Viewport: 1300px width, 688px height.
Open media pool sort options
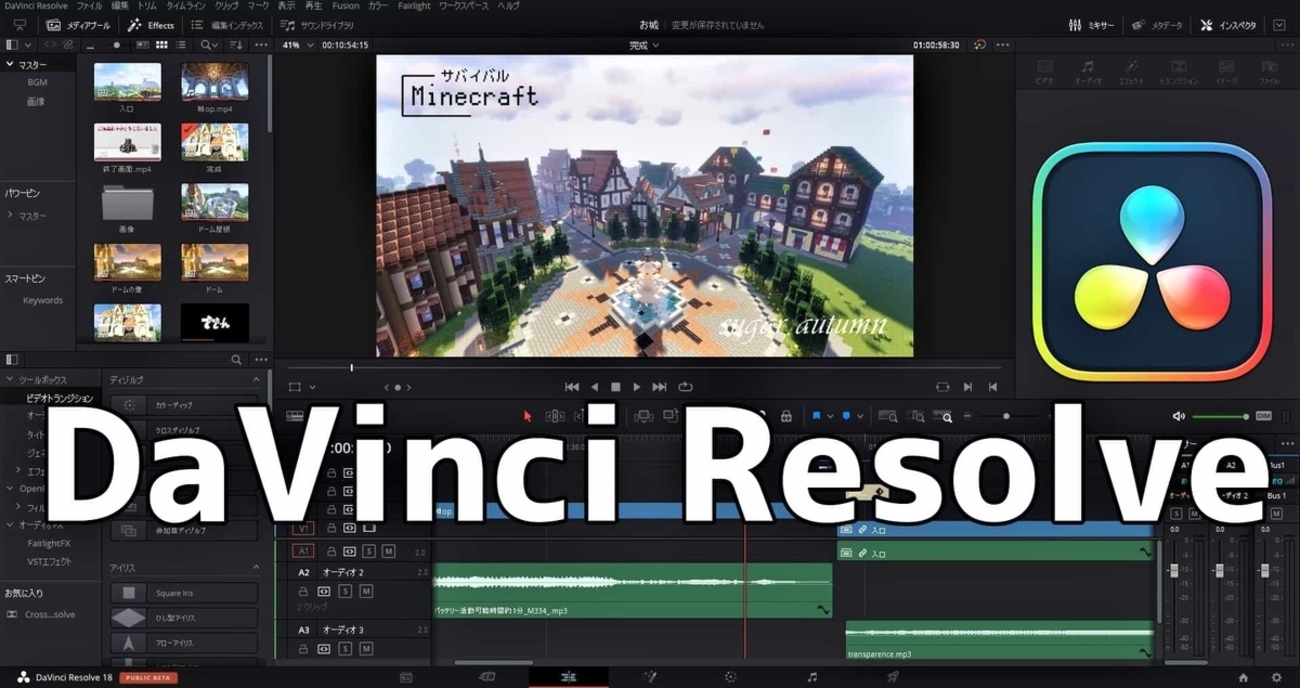click(236, 45)
